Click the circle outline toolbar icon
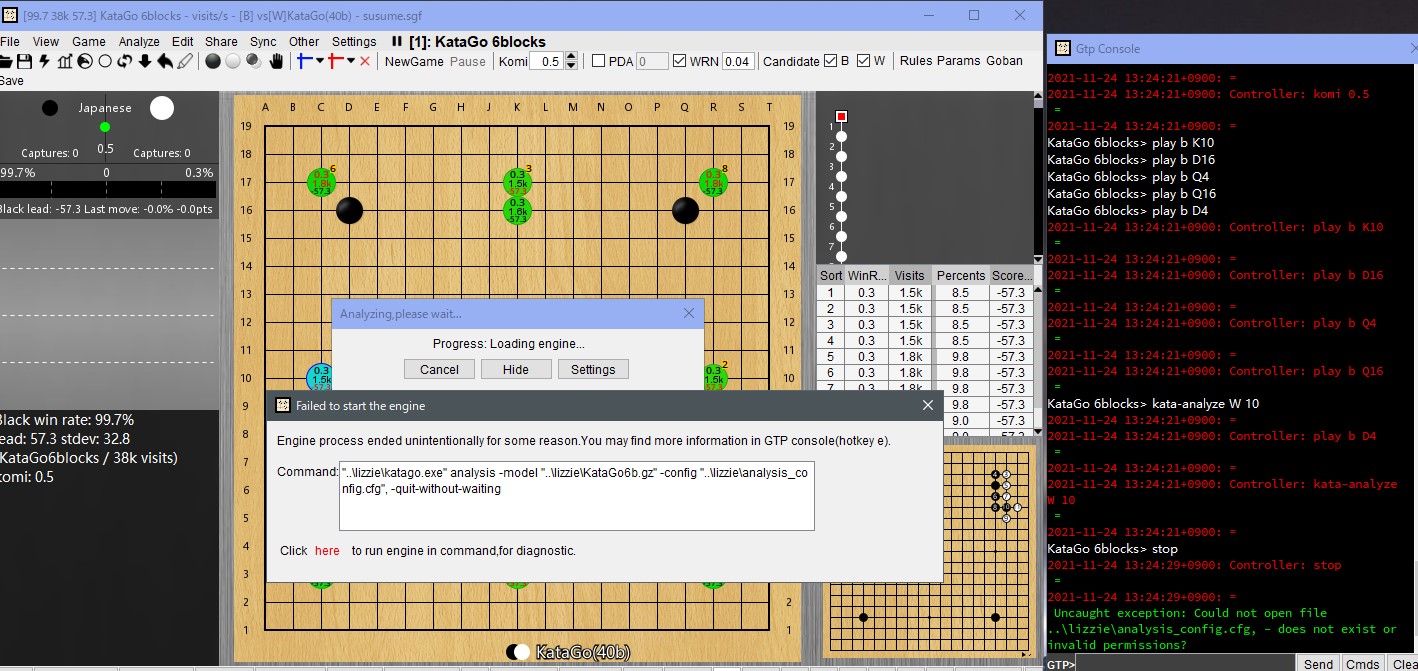 [x=105, y=62]
